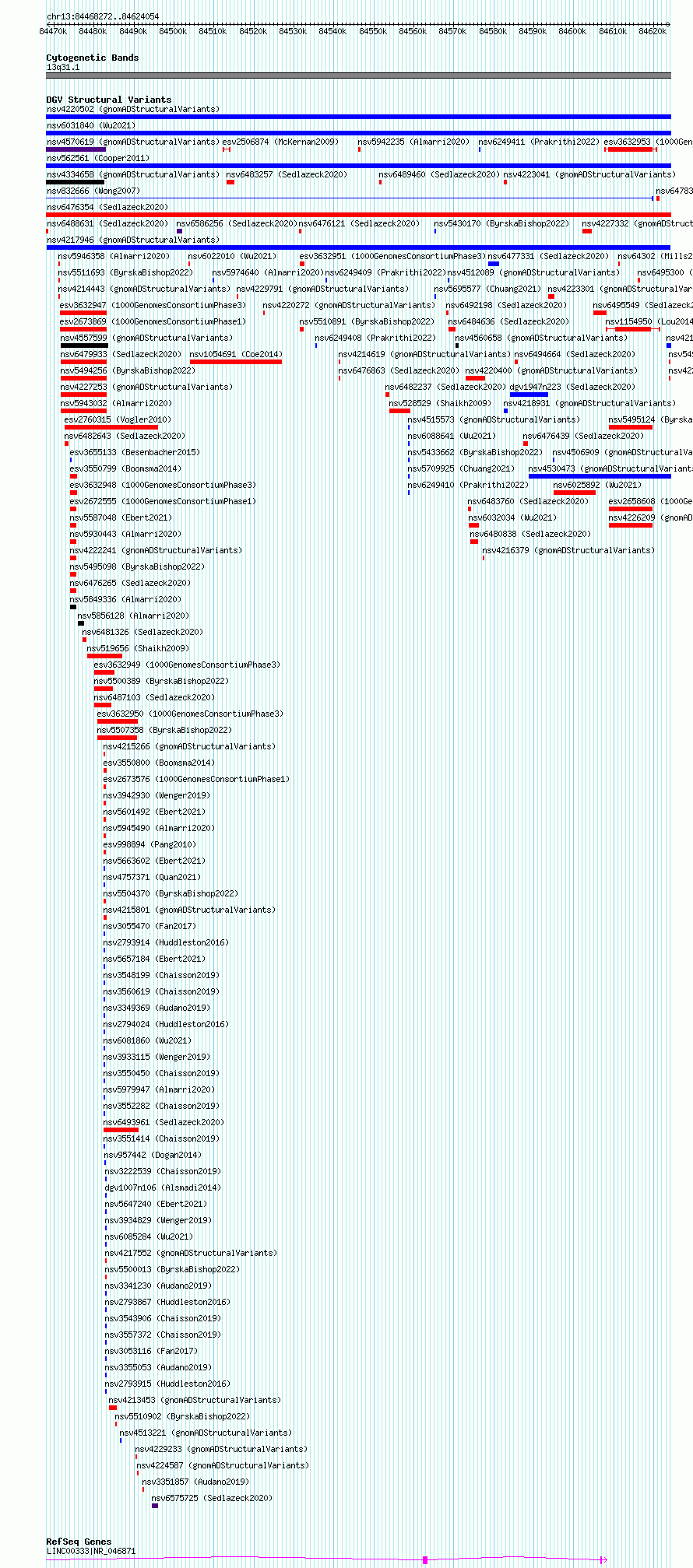The height and width of the screenshot is (1568, 693).
Task: Click the red bar under nsv6476354
Action: (358, 215)
